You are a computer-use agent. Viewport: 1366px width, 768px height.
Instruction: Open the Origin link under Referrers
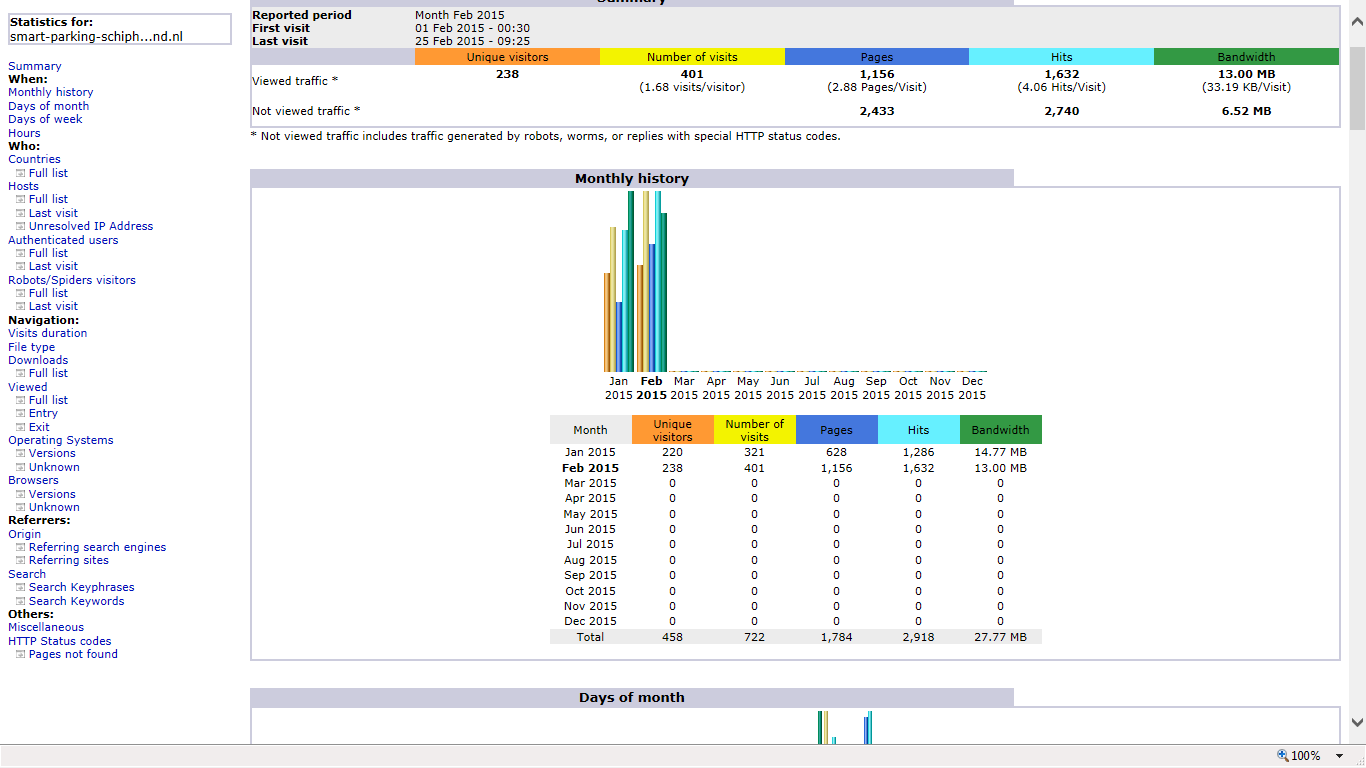point(25,534)
